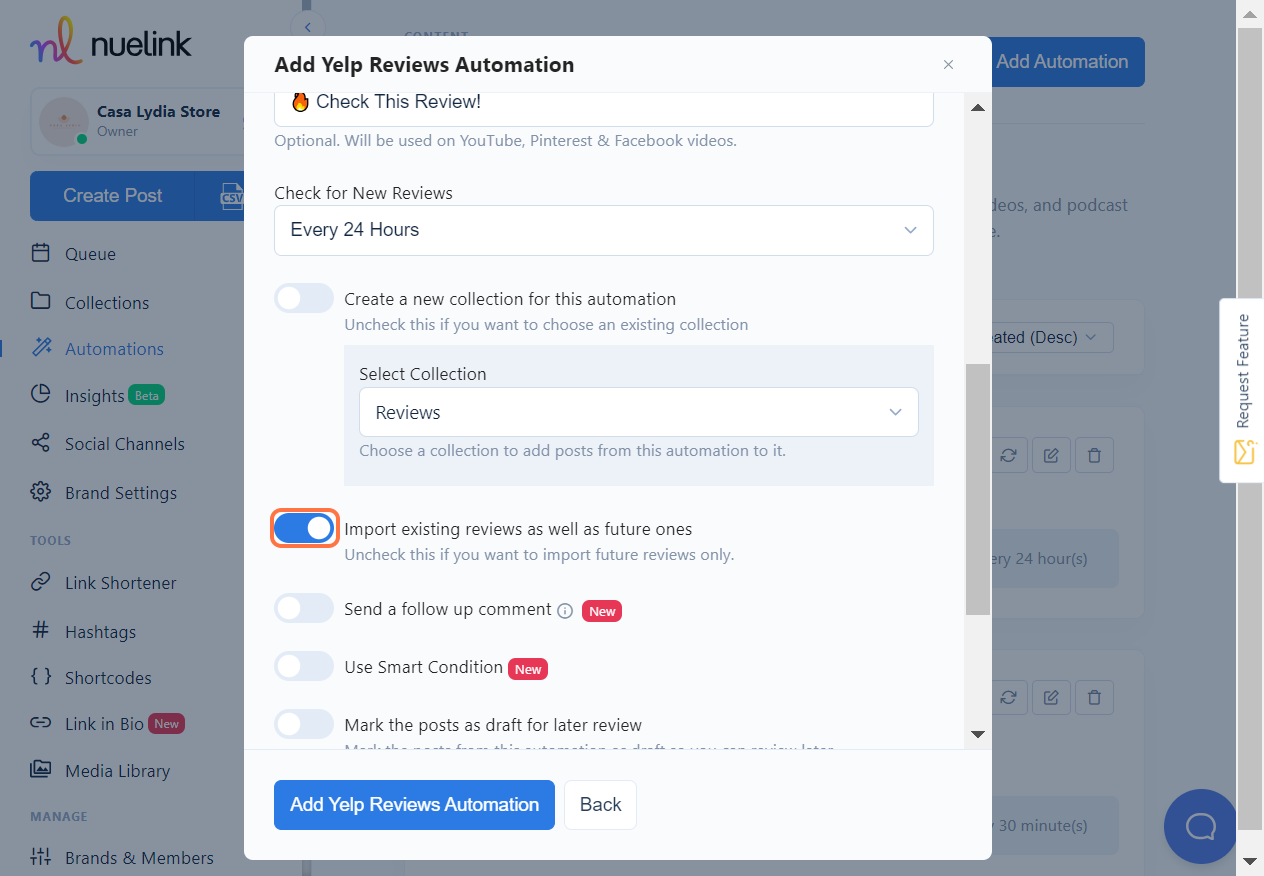Viewport: 1264px width, 876px height.
Task: Click the page scrollbar down arrow
Action: click(1250, 861)
